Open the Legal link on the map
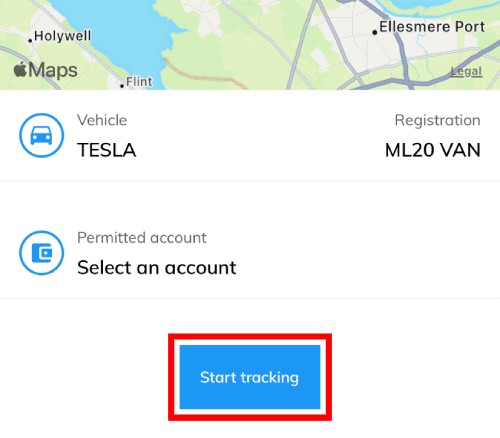The height and width of the screenshot is (438, 500). point(466,71)
